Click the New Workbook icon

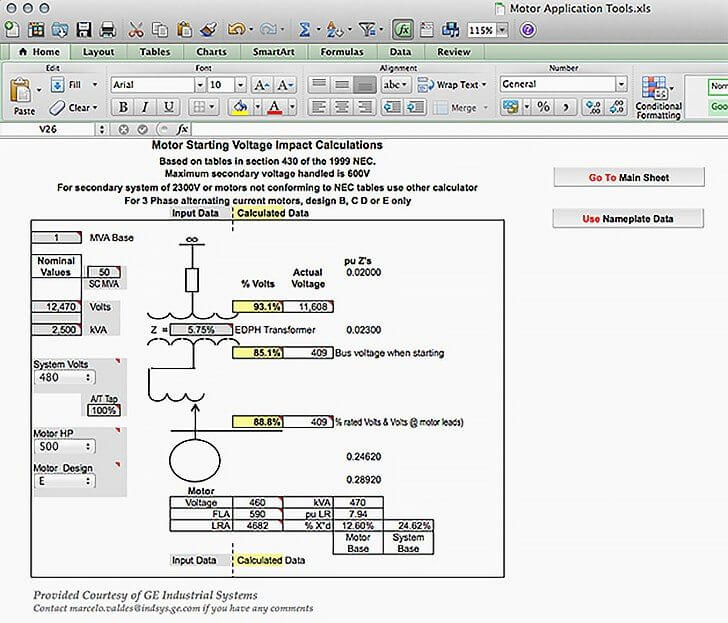click(x=12, y=29)
